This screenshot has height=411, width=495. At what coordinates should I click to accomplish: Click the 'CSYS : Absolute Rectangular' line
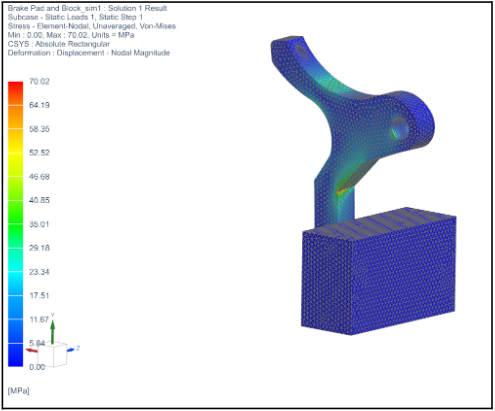point(59,44)
